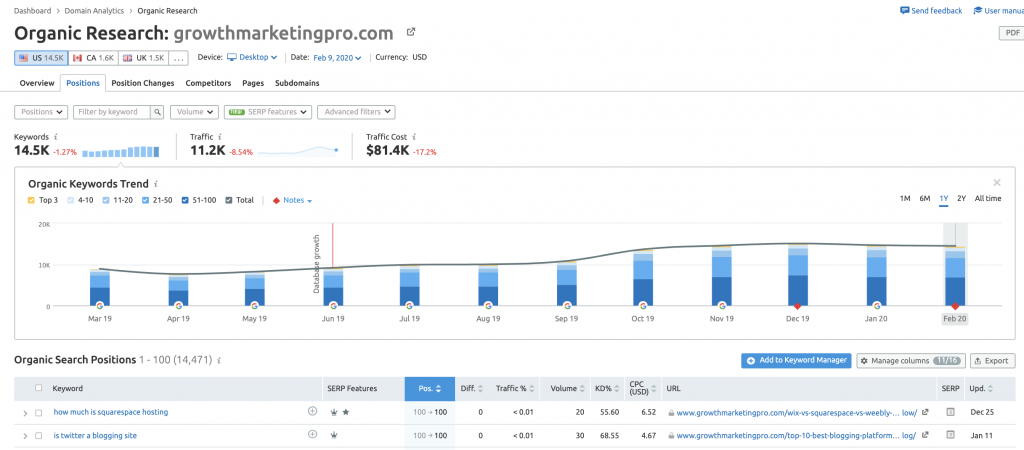Select the CA 1.6K database tab
The height and width of the screenshot is (450, 1024).
[x=93, y=57]
